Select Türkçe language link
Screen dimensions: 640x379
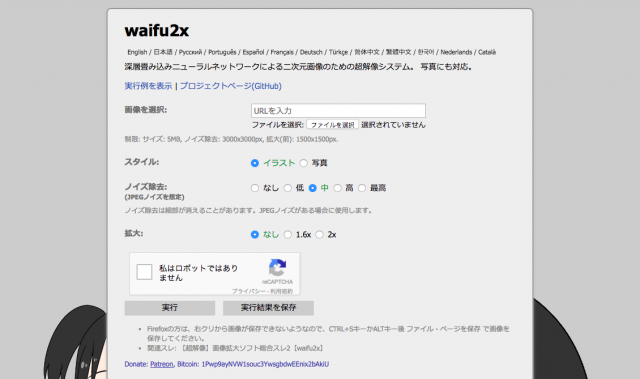pos(338,52)
